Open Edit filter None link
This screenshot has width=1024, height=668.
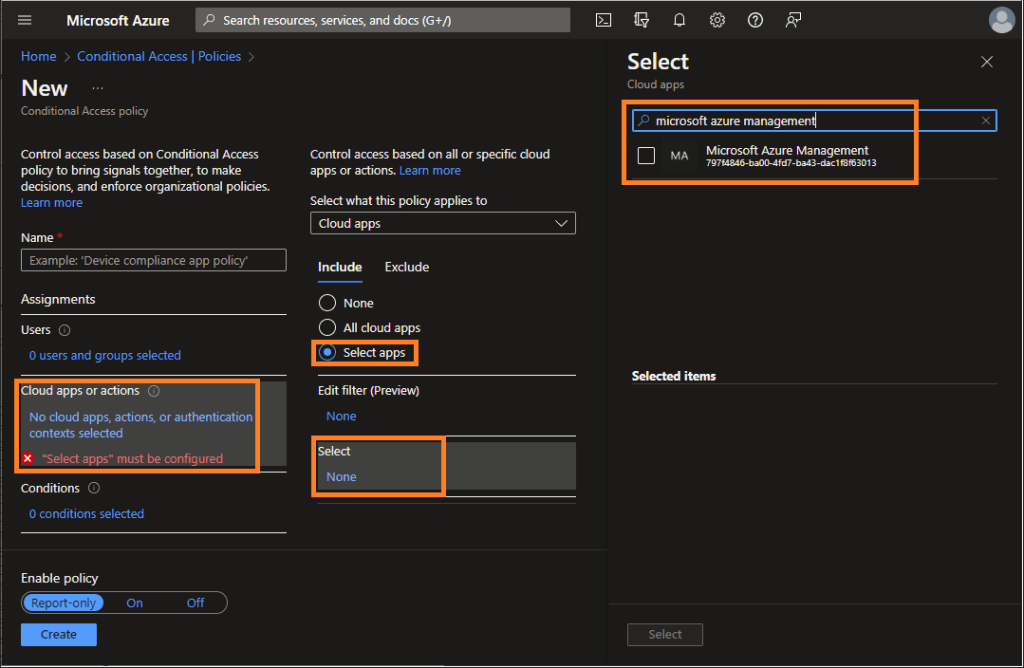(x=341, y=417)
